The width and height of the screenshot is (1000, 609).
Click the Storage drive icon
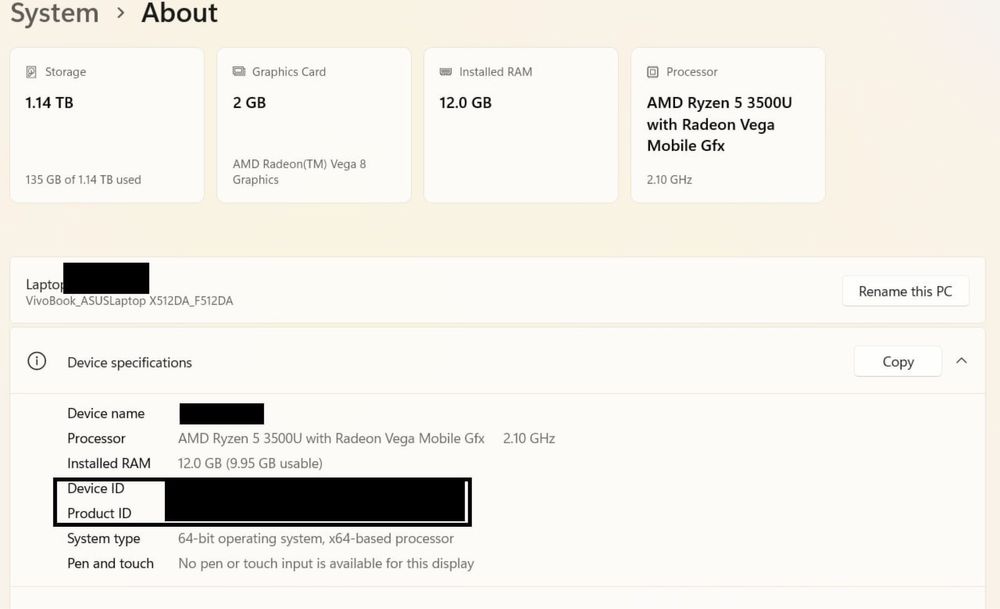(x=32, y=72)
